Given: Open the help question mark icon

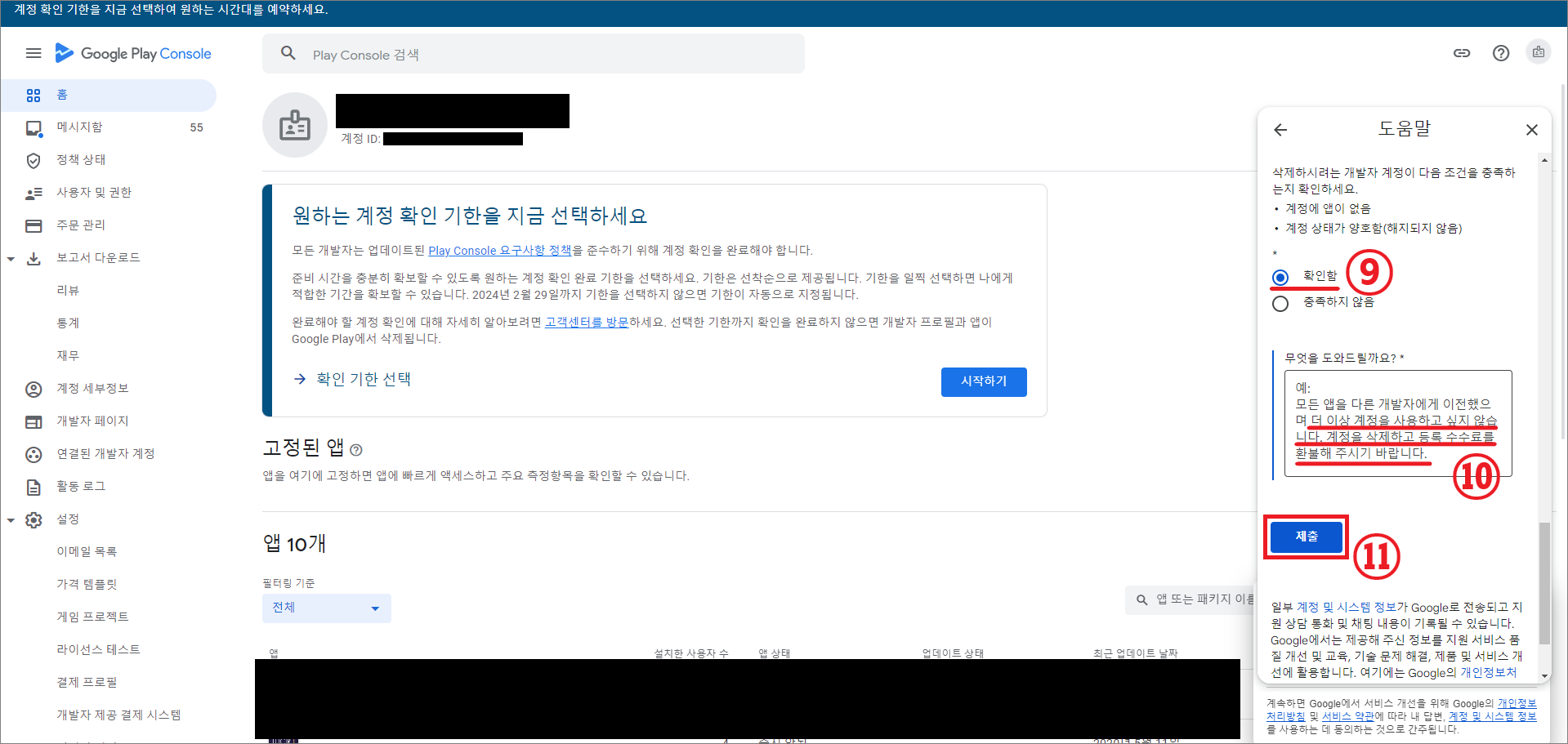Looking at the screenshot, I should click(1501, 53).
